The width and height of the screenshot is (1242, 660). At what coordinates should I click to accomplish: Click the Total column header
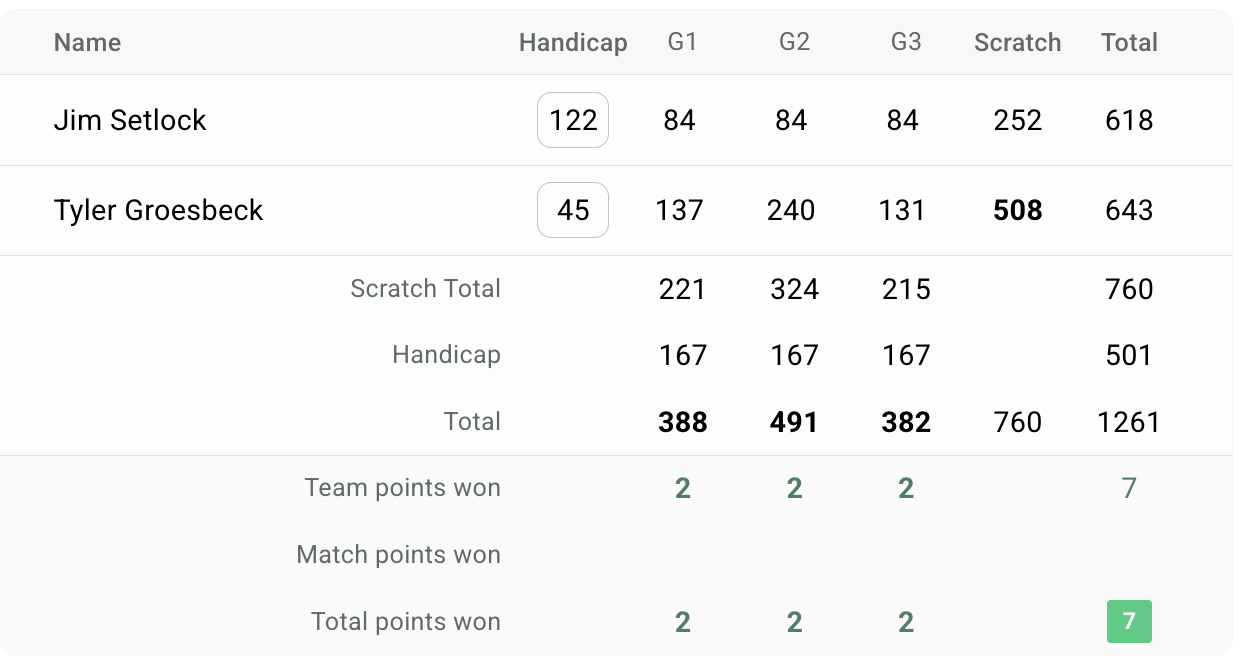1129,42
